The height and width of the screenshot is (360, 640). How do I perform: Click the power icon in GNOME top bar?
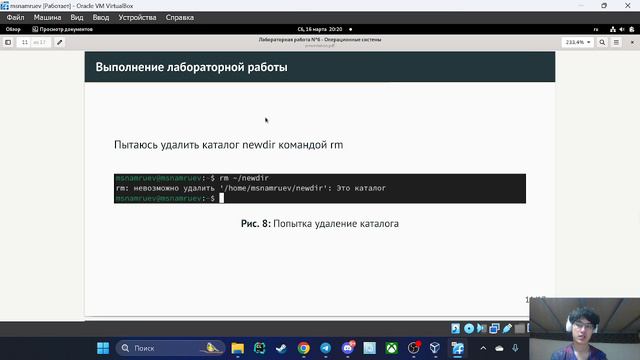[x=631, y=29]
